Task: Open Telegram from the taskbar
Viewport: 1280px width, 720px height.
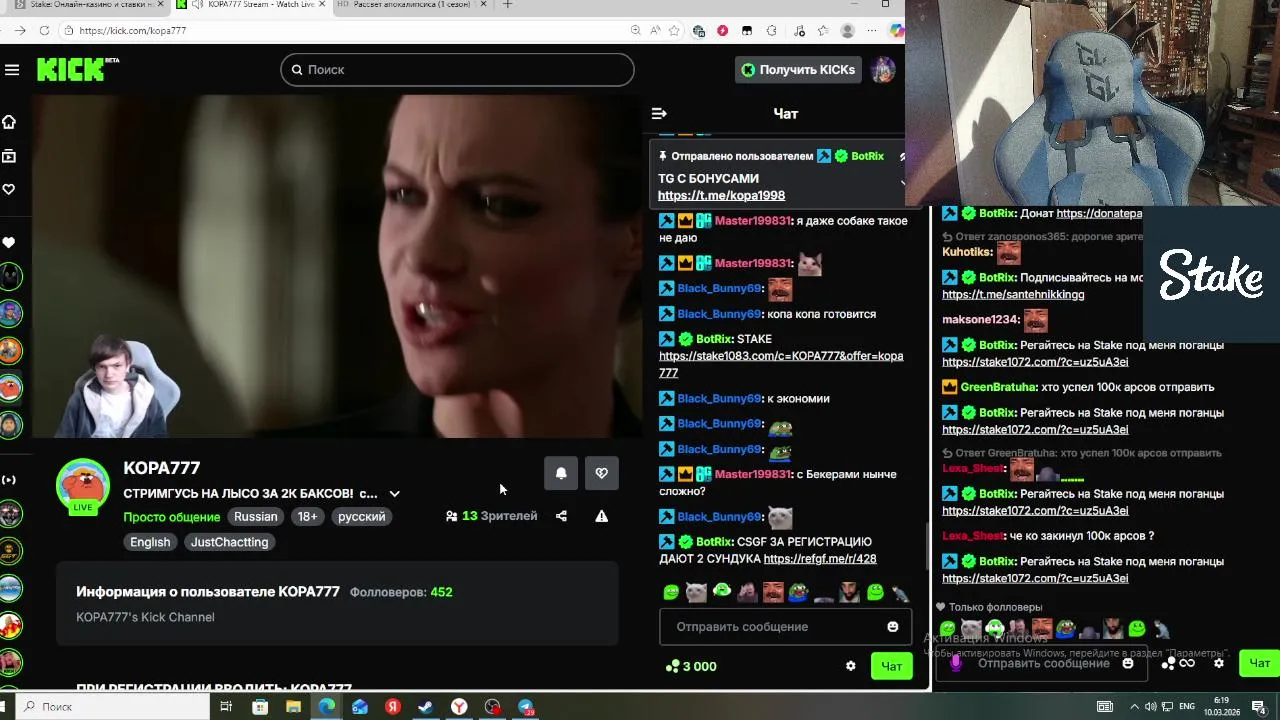Action: [526, 707]
